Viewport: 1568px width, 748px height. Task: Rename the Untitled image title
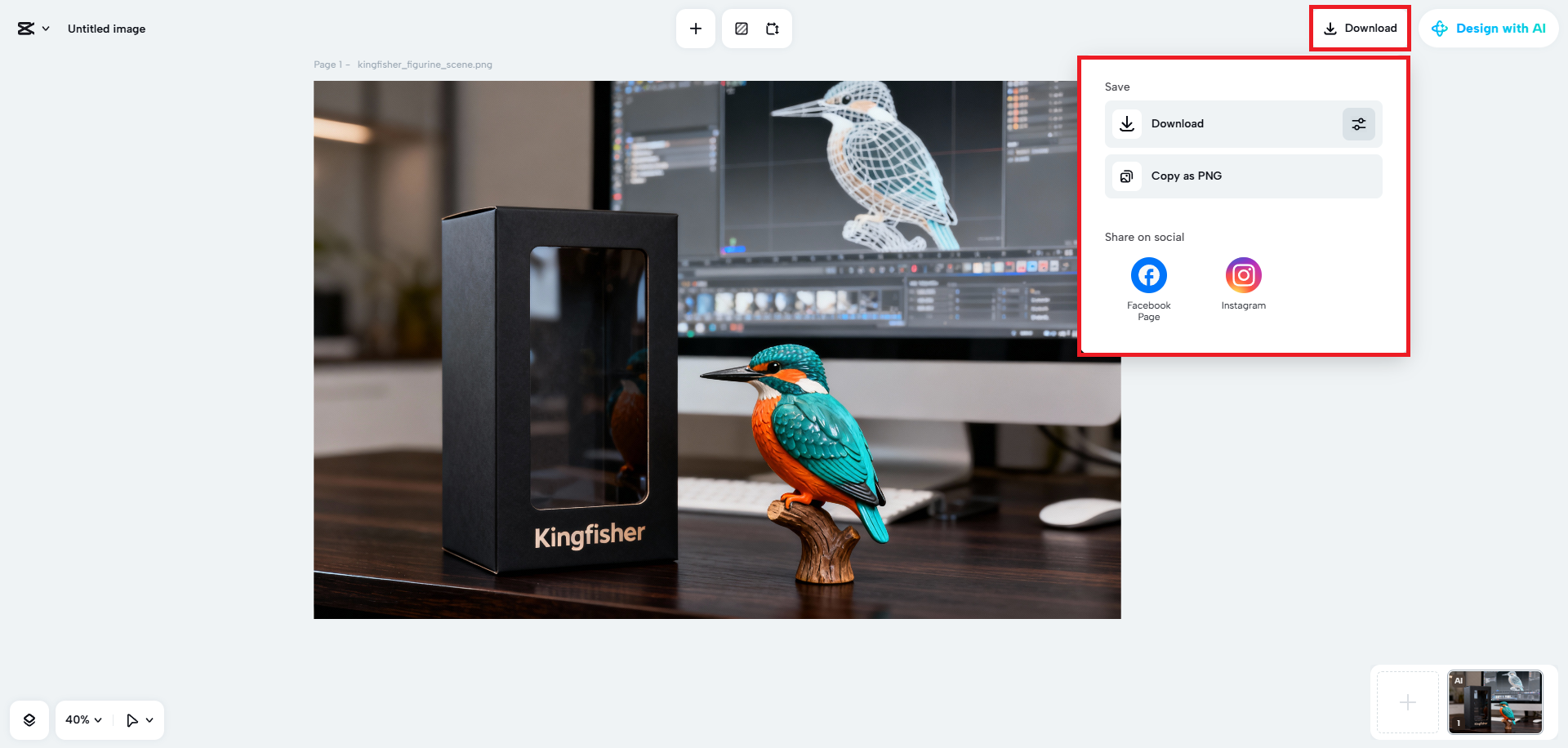point(106,28)
